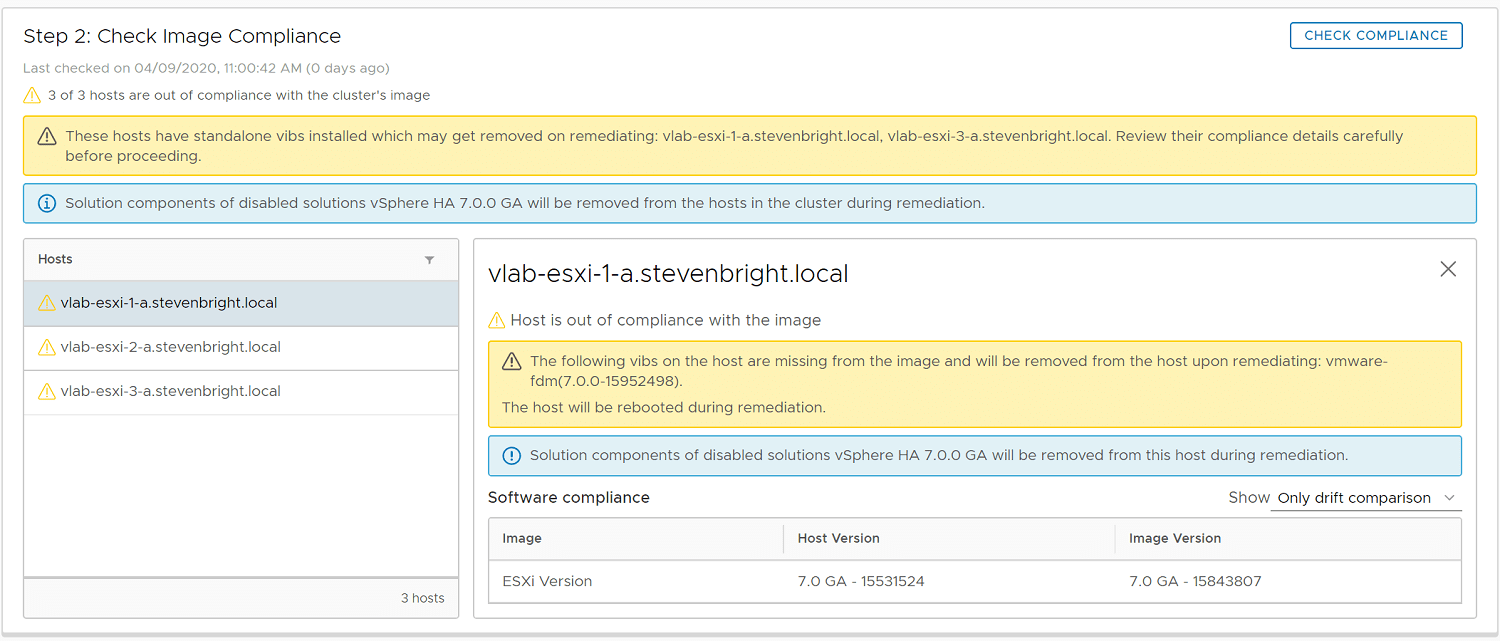1500x641 pixels.
Task: Click the 3 hosts count label
Action: pyautogui.click(x=423, y=597)
